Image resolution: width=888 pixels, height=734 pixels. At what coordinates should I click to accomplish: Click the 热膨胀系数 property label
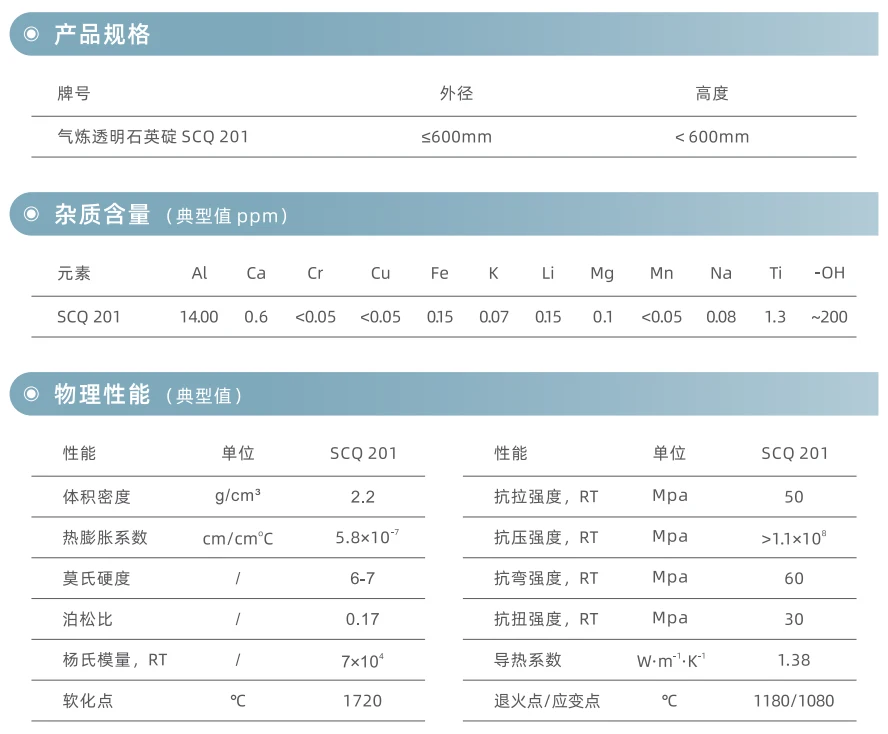105,537
